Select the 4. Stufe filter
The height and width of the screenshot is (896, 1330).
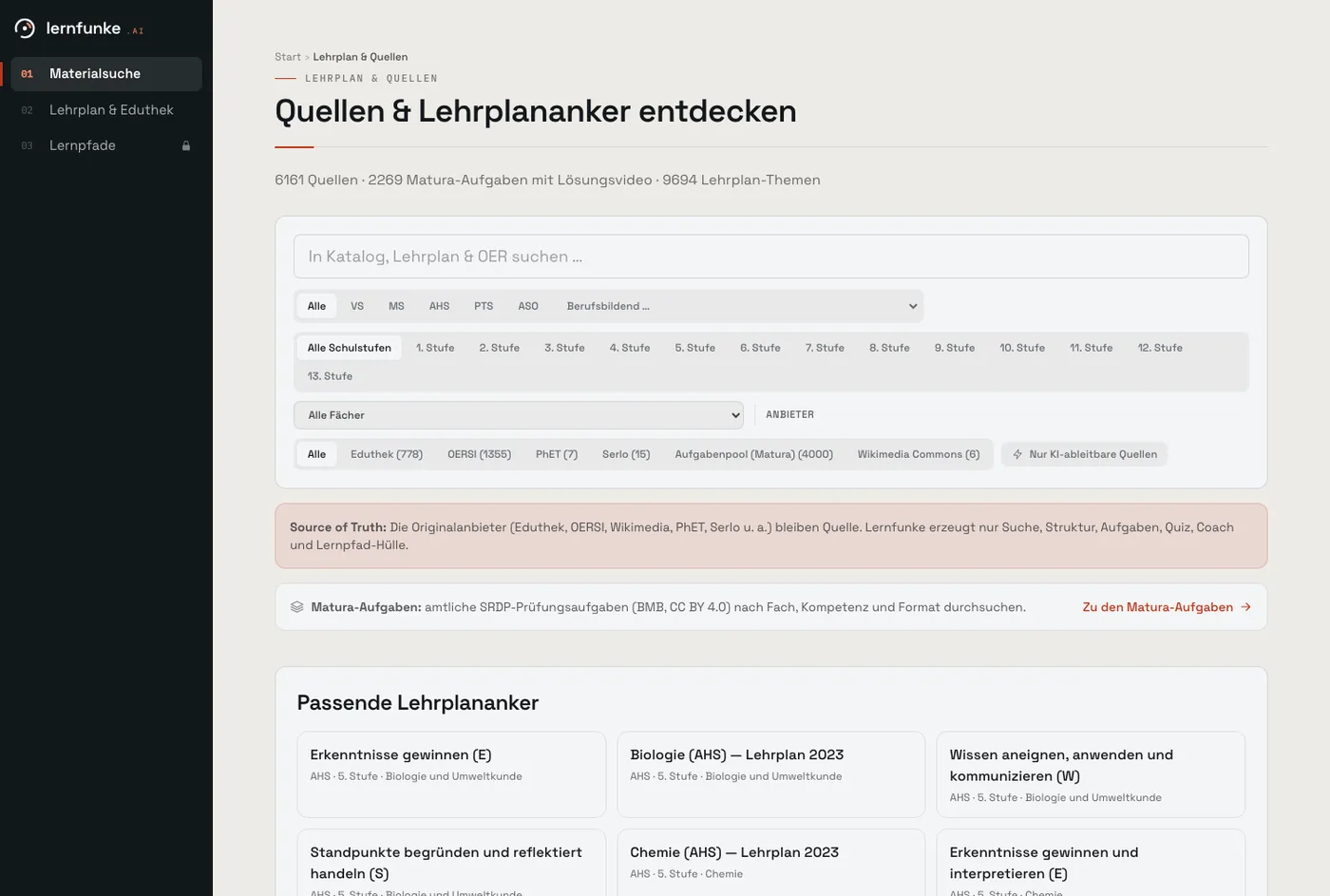630,348
